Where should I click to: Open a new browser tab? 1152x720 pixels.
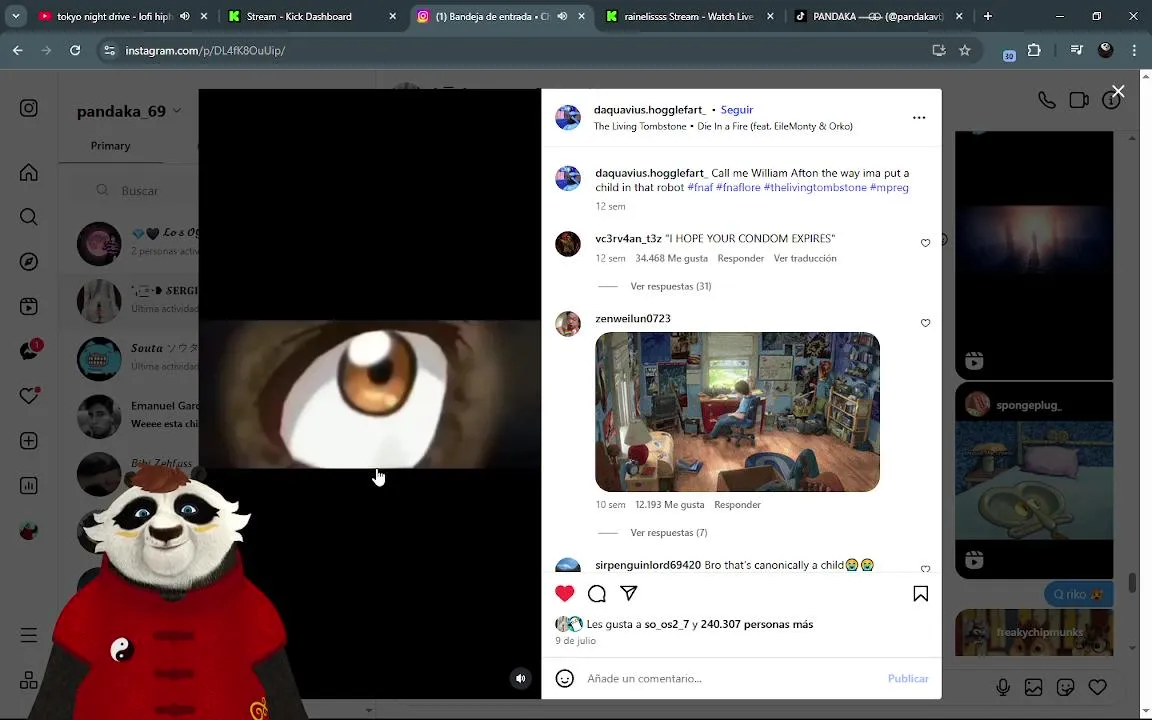(x=987, y=16)
